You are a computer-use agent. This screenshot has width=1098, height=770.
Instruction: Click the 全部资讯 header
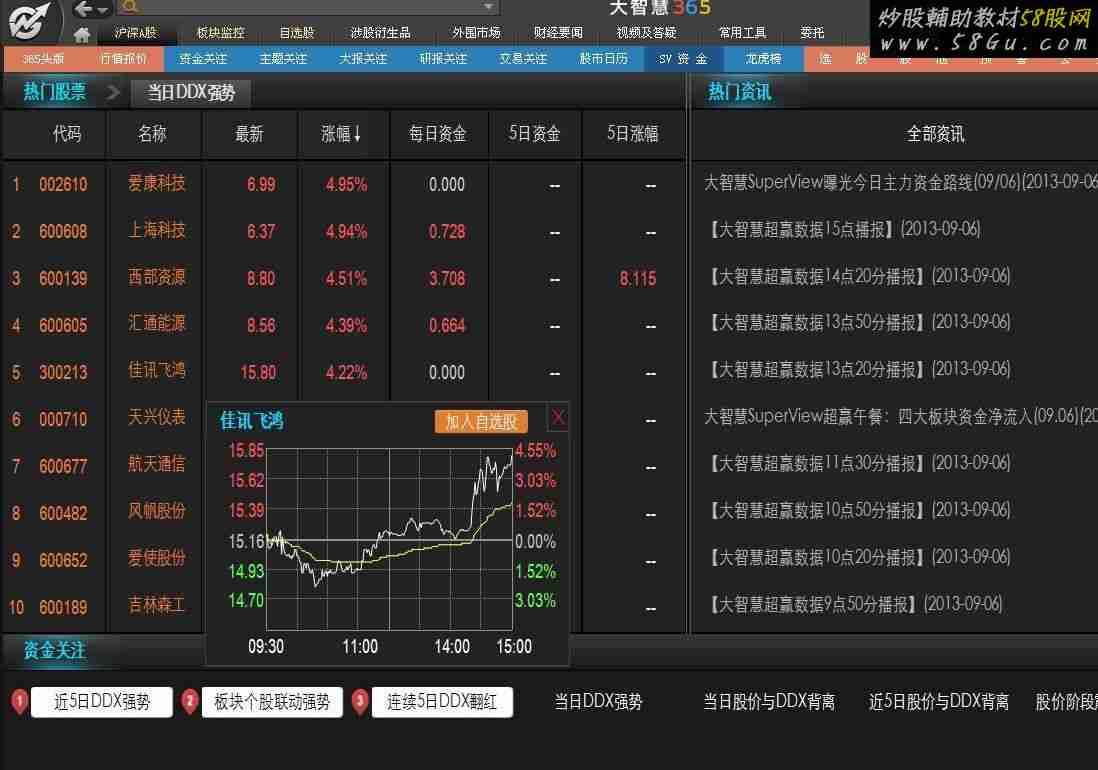click(x=936, y=134)
